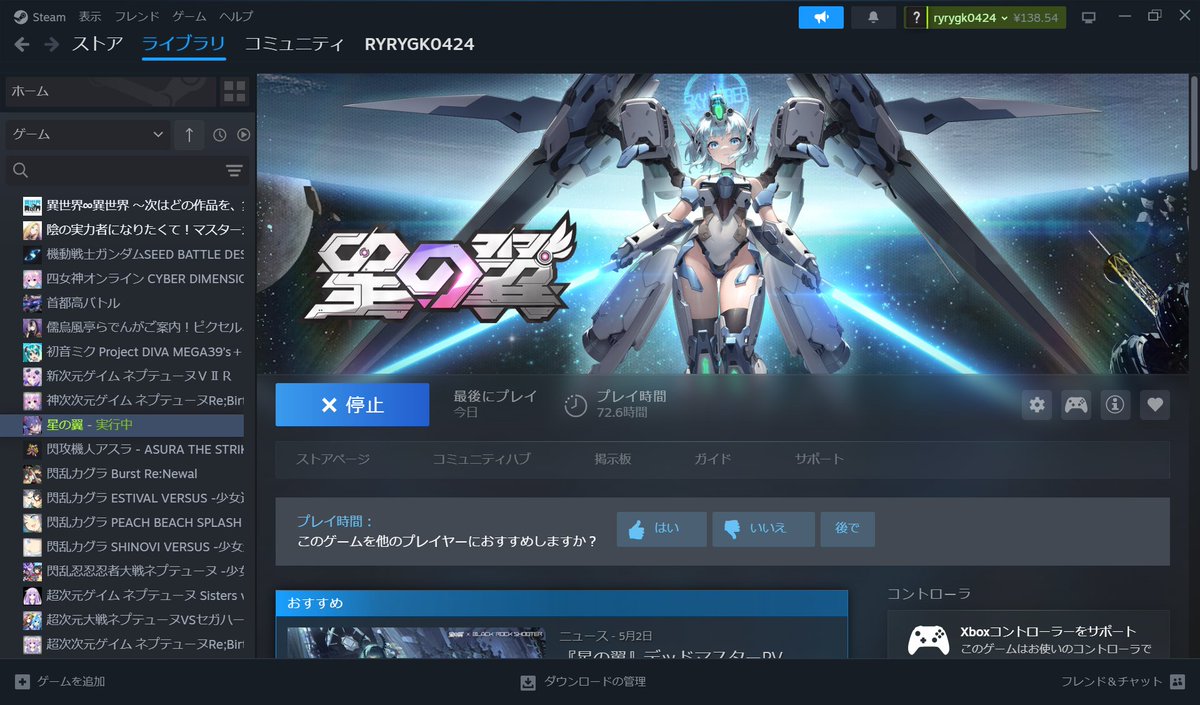Go forward with the right arrow
Viewport: 1200px width, 705px height.
click(x=51, y=44)
